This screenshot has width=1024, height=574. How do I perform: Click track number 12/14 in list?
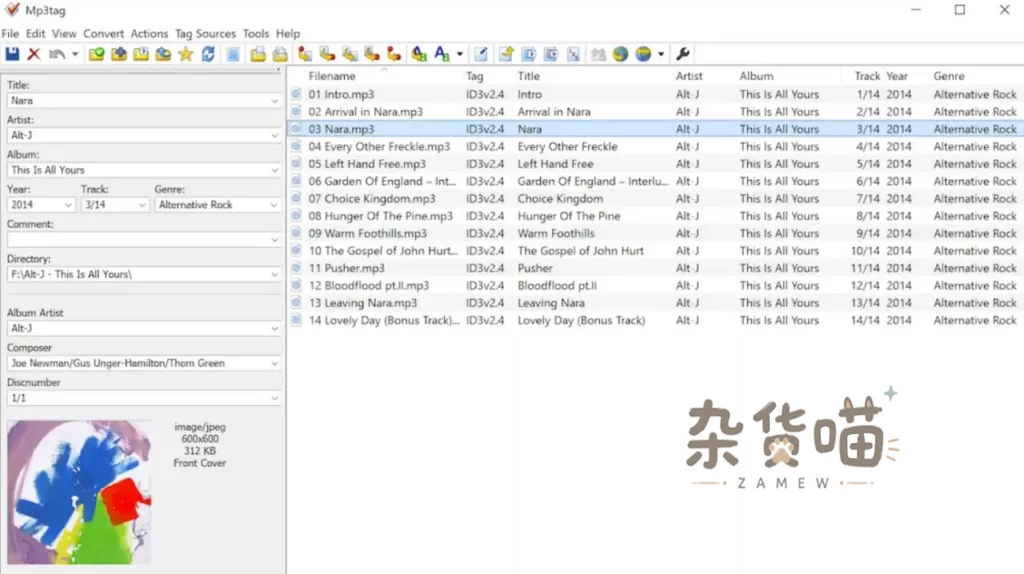click(x=865, y=285)
